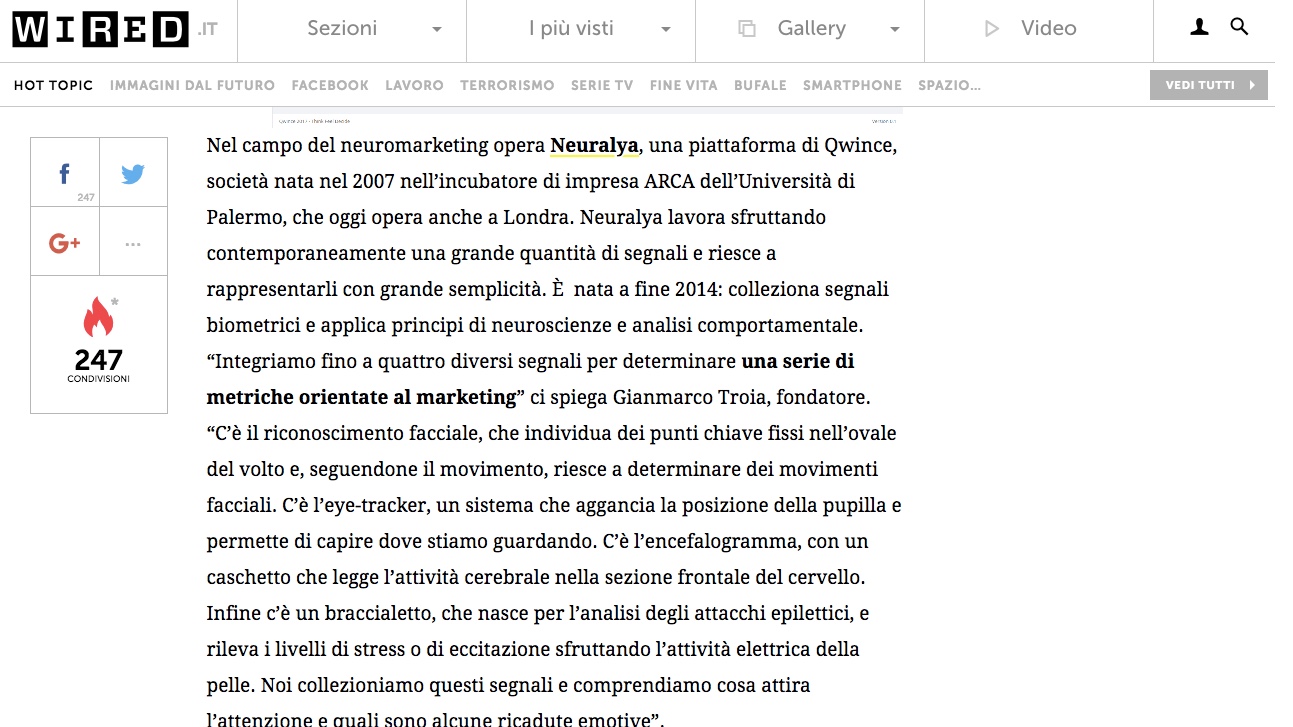Go to the Video section
The image size is (1293, 727).
pyautogui.click(x=1038, y=29)
